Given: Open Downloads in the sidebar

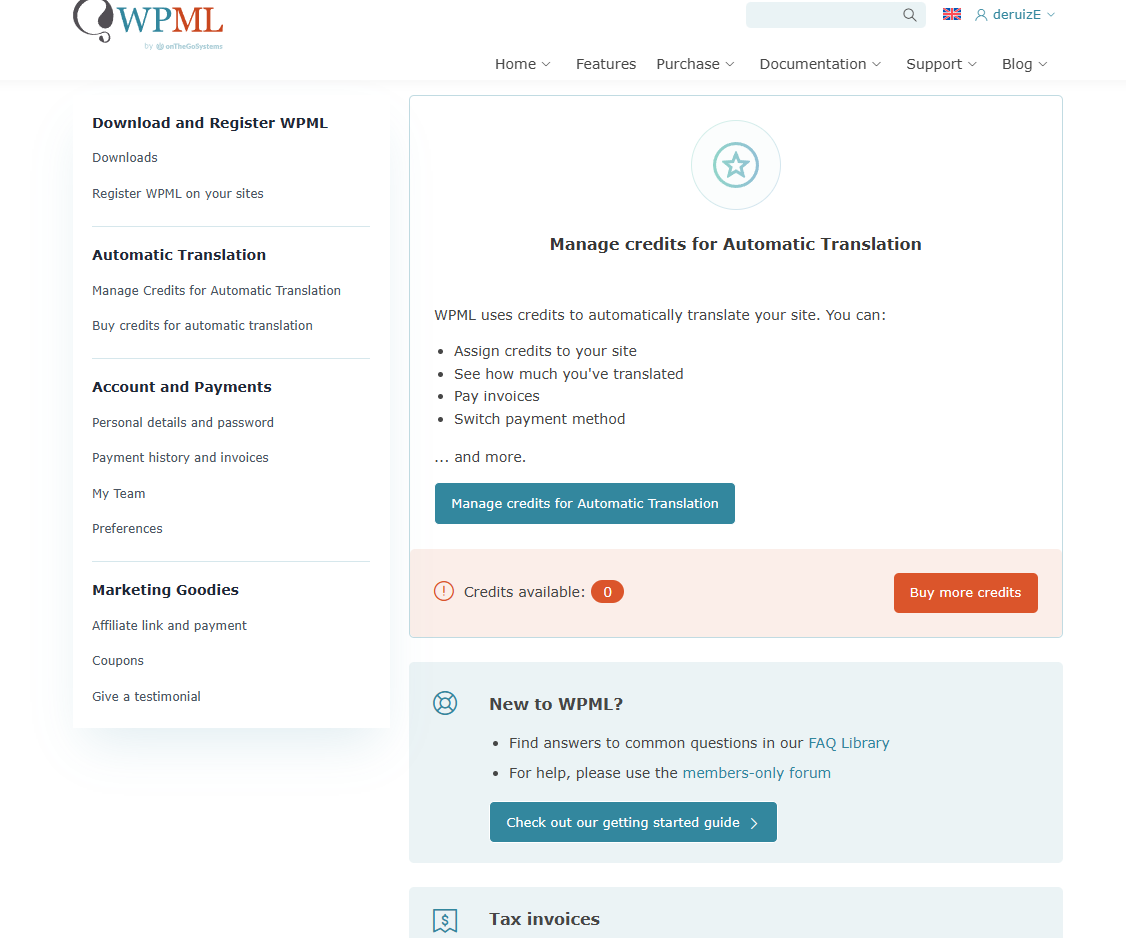Looking at the screenshot, I should tap(125, 157).
